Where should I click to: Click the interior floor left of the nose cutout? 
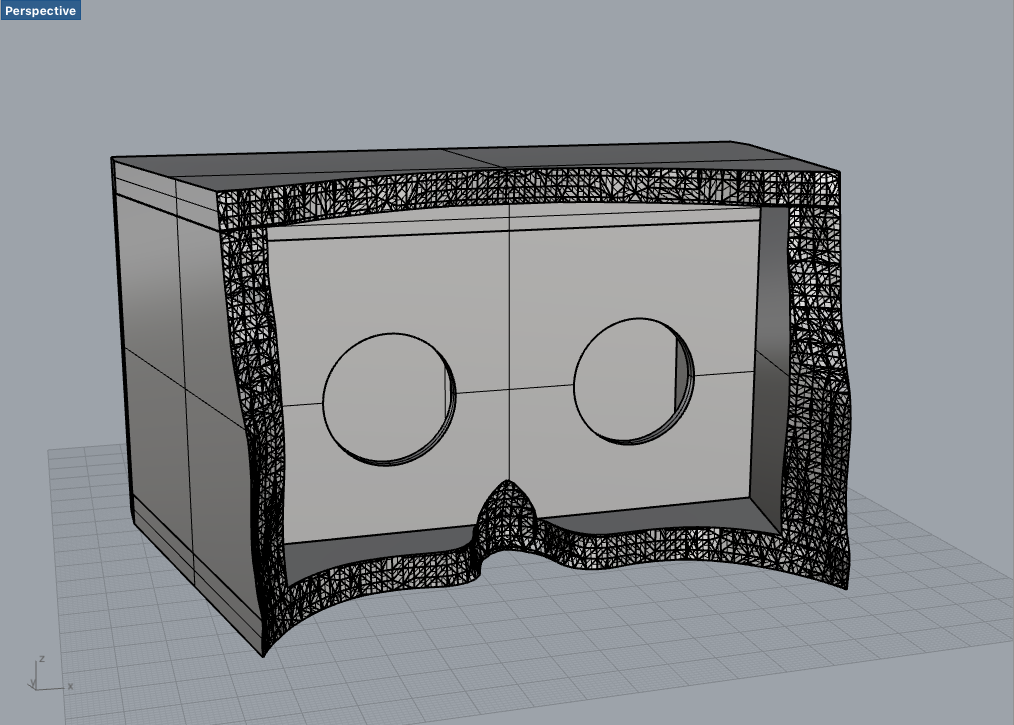click(380, 553)
